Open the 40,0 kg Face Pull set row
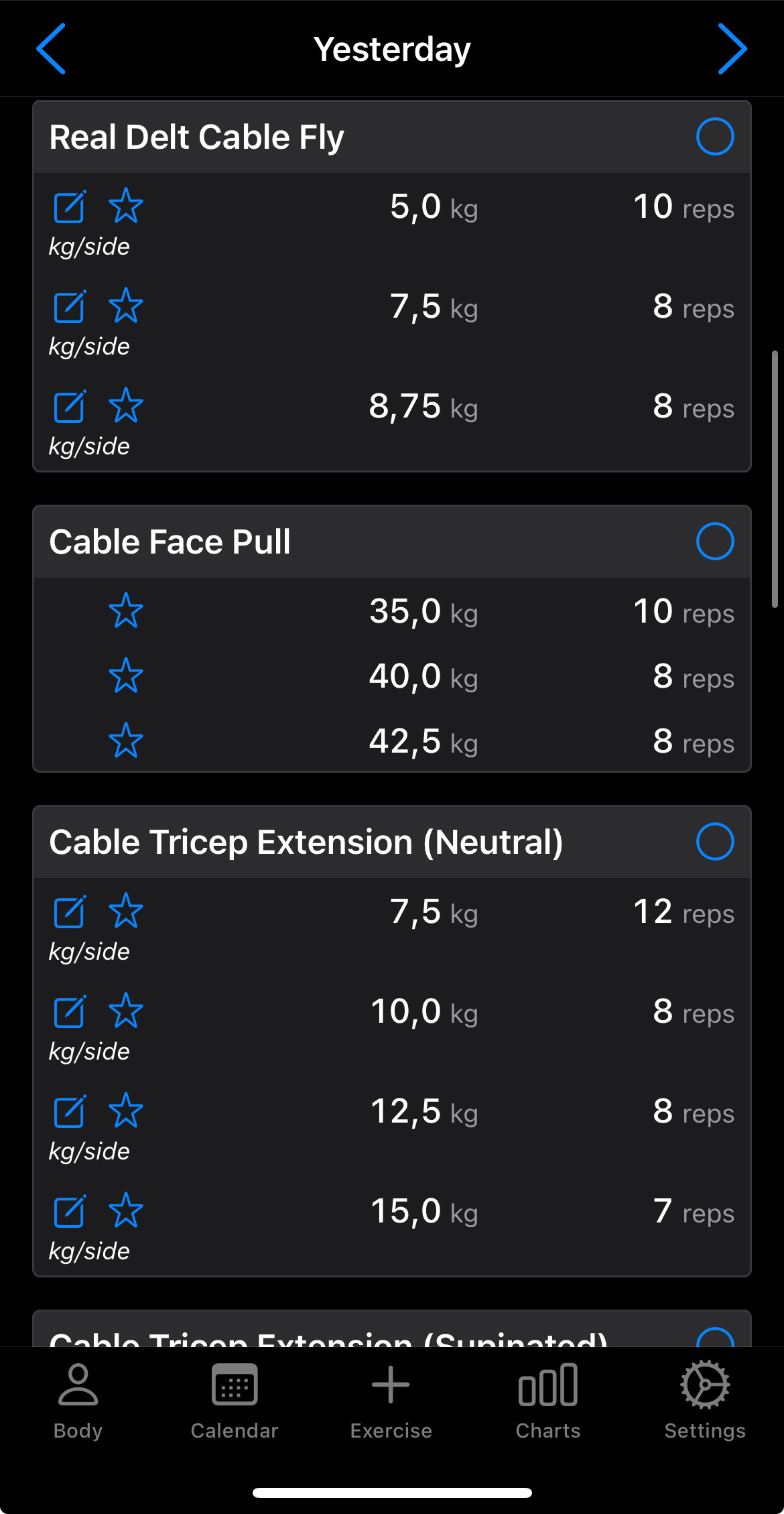This screenshot has width=784, height=1514. [x=422, y=676]
